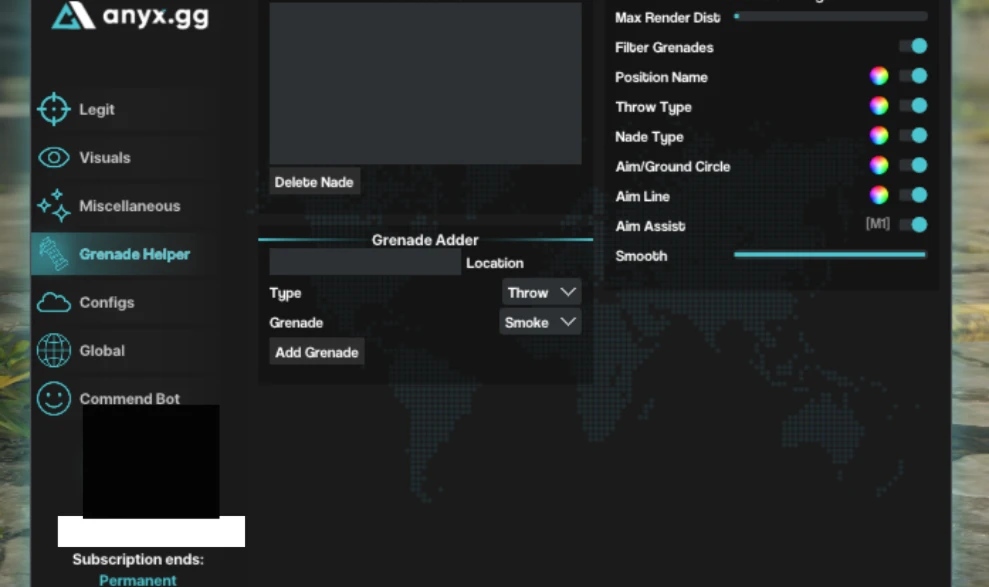
Task: Click the Location input field
Action: (x=365, y=262)
